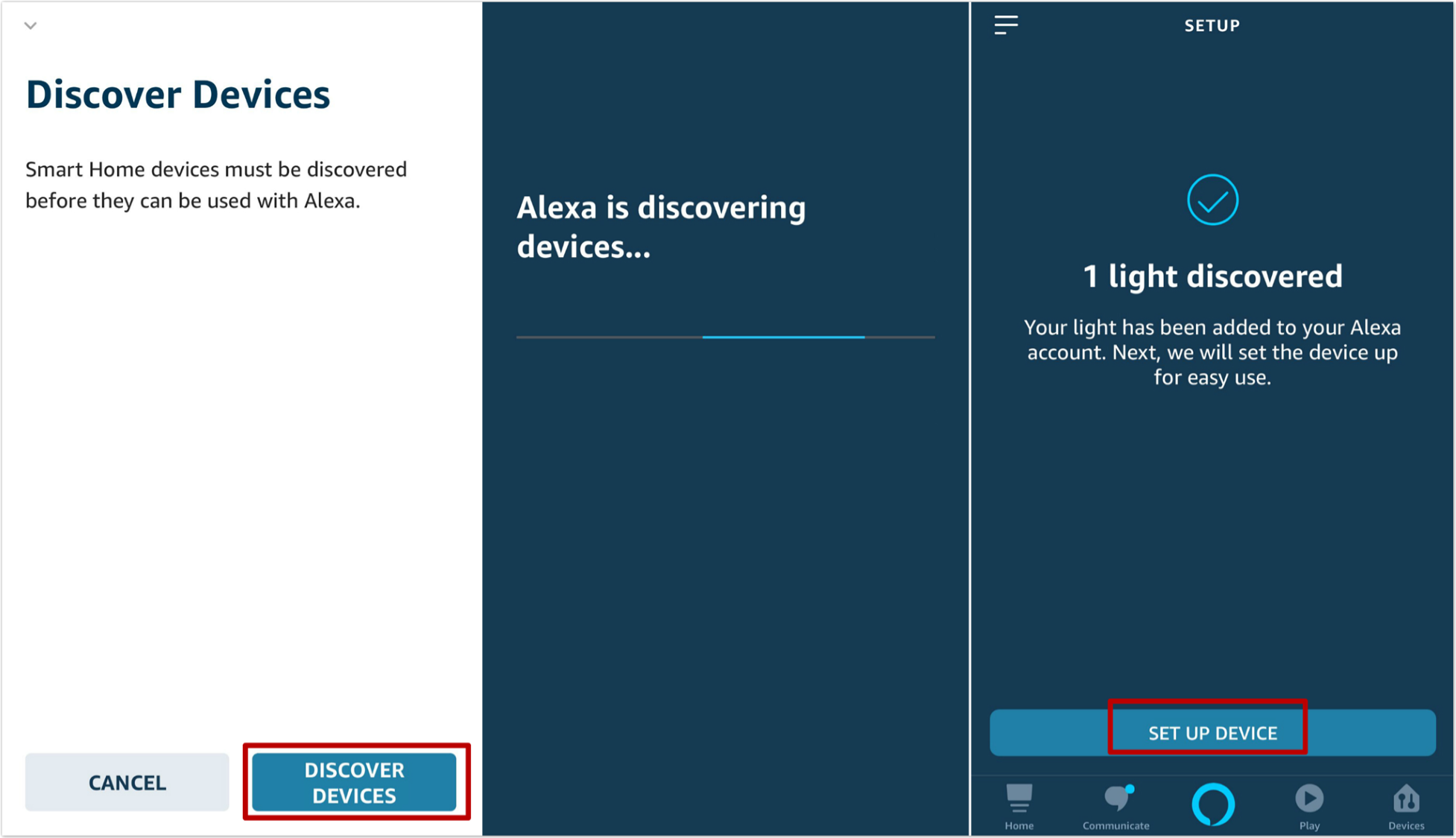This screenshot has height=838, width=1456.
Task: Expand the collapse chevron top left panel
Action: click(x=31, y=26)
